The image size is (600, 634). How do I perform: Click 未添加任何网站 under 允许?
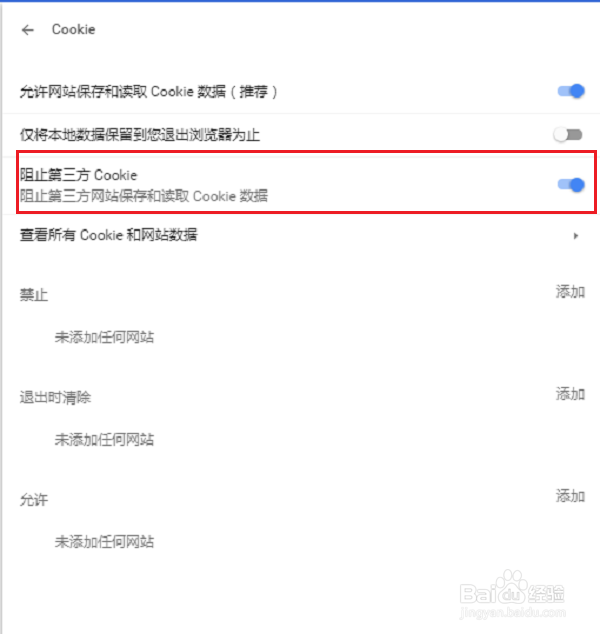104,541
